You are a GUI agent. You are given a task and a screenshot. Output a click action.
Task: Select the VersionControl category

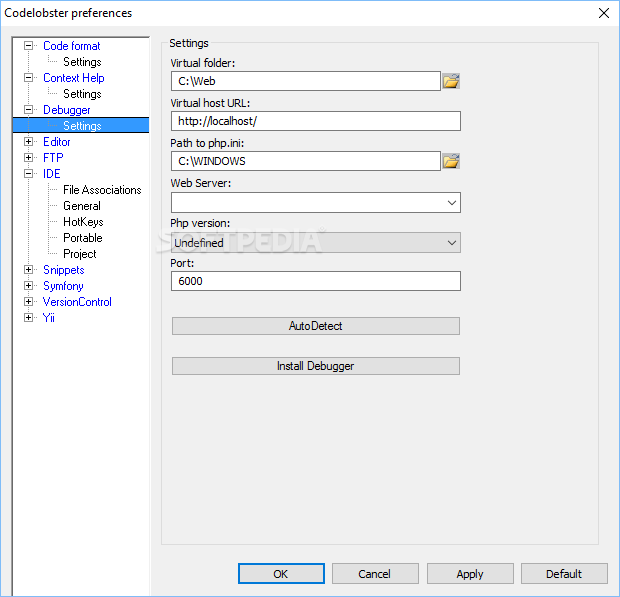point(77,302)
